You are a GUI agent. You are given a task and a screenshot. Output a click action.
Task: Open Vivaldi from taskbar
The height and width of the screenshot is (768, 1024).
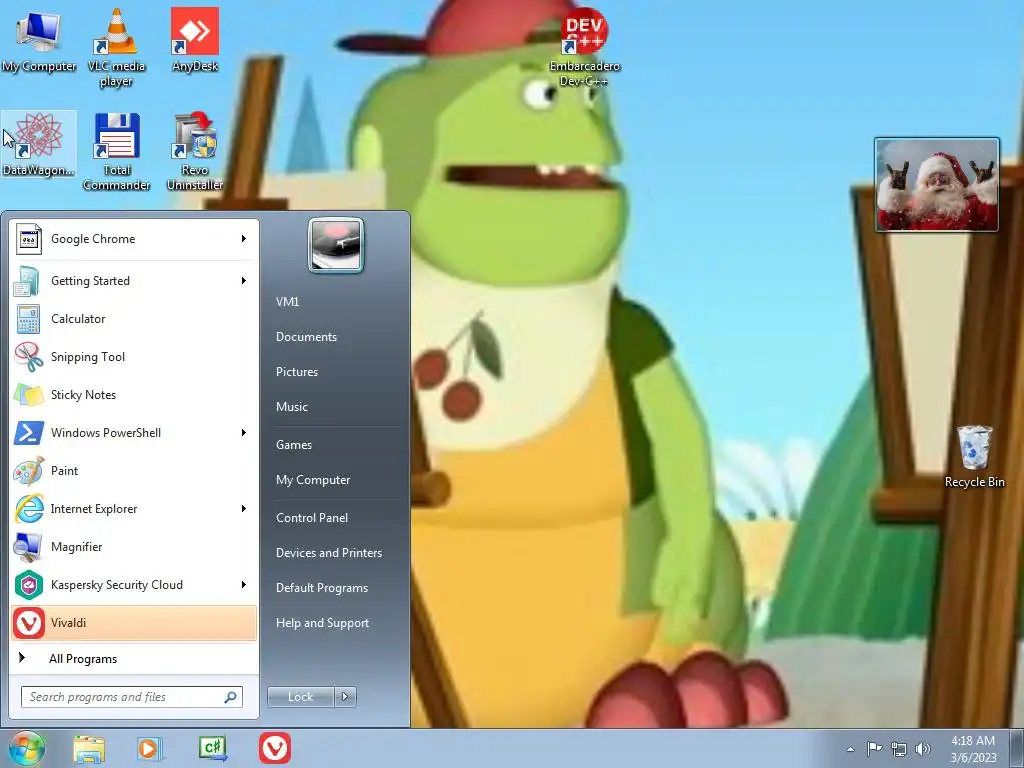coord(275,748)
